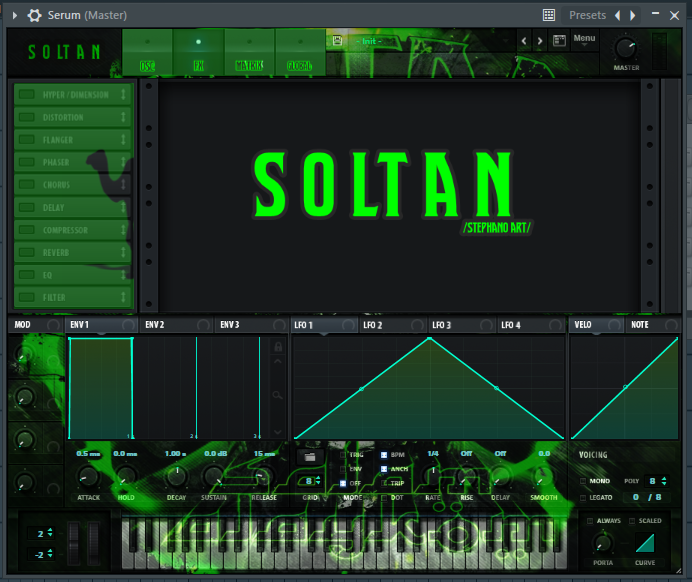692x582 pixels.
Task: Enable the Hyper/Dimension effect
Action: 27,94
